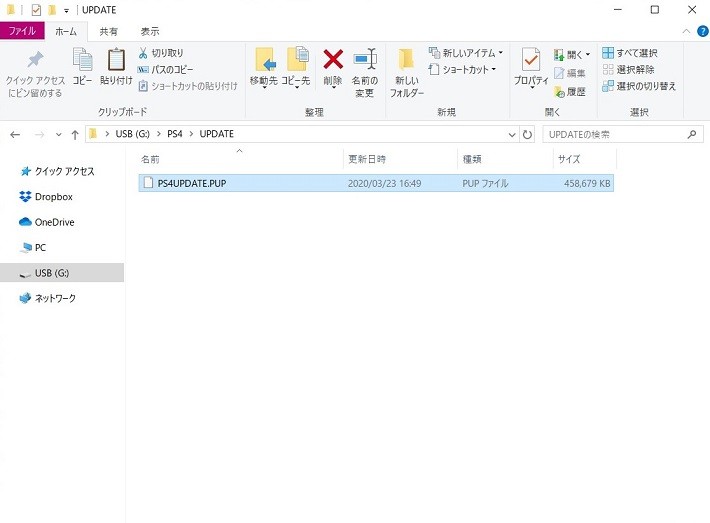Click Select All (すべて選択)
710x523 pixels.
click(x=630, y=53)
